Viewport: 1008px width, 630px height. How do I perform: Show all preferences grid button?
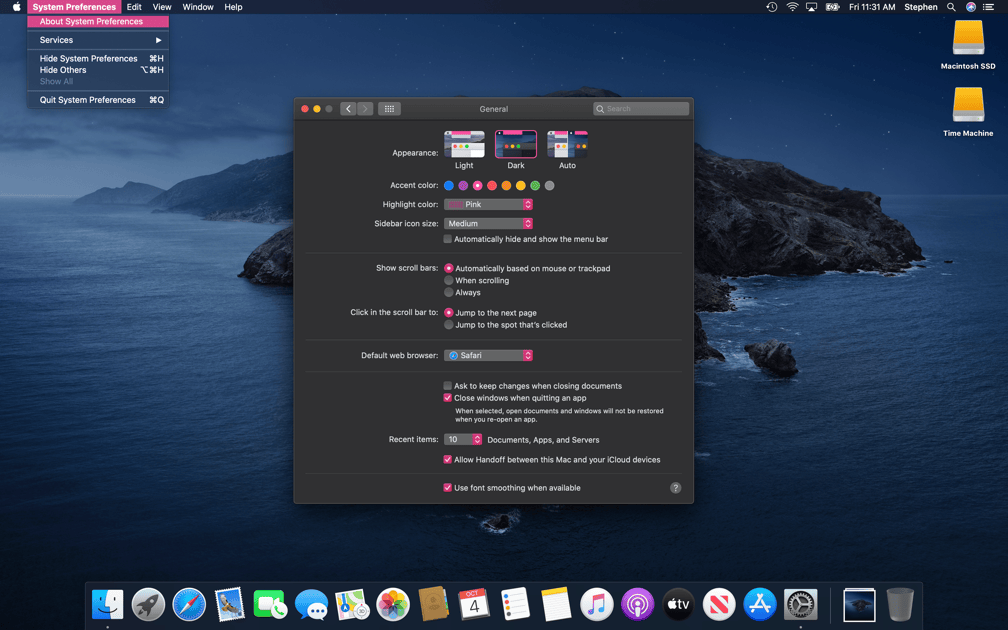tap(389, 109)
